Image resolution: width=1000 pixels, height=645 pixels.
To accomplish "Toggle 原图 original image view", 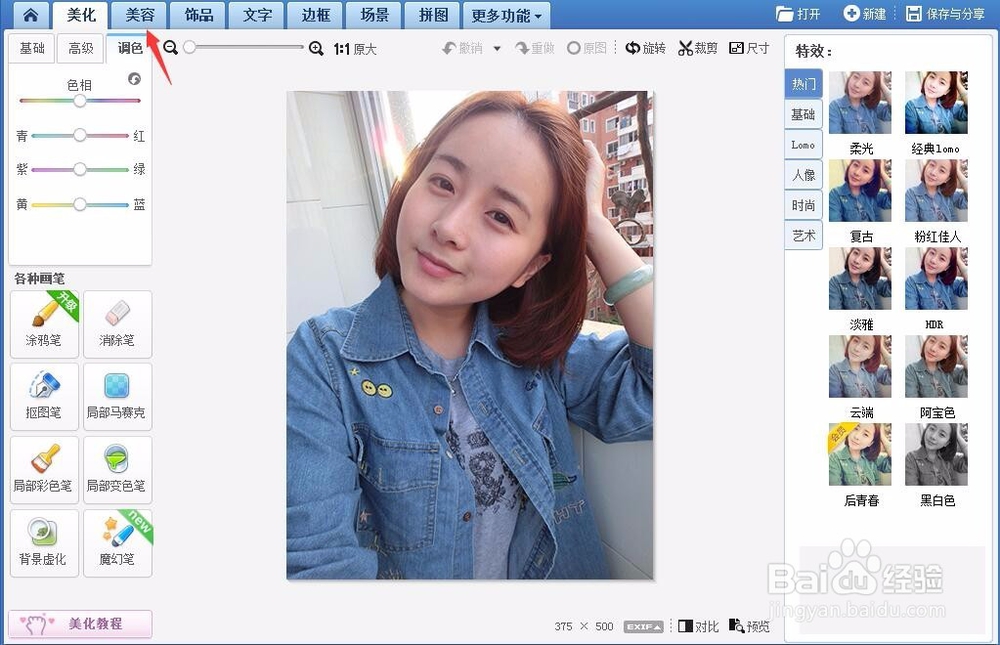I will click(587, 48).
